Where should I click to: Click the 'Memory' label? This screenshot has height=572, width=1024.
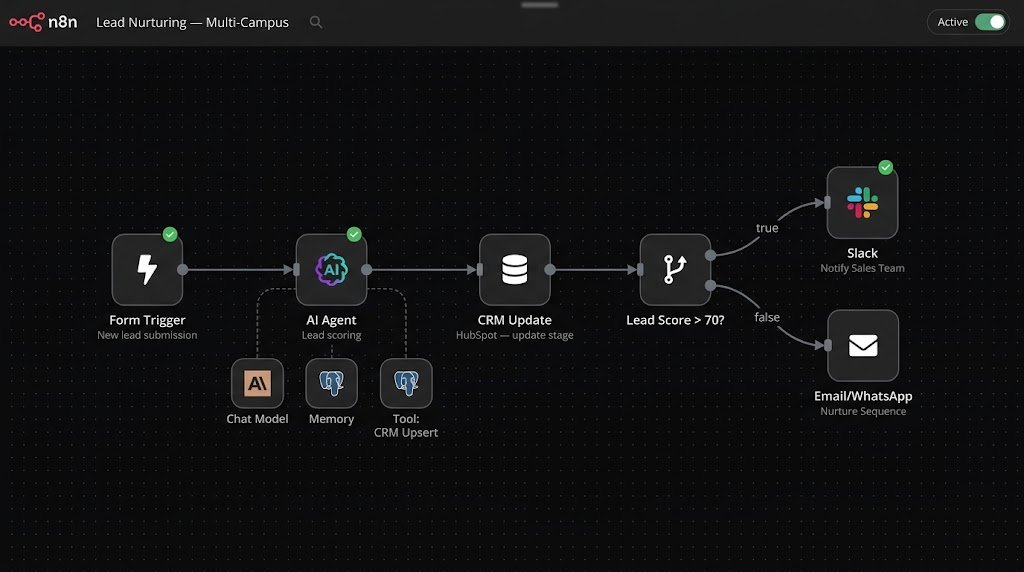pyautogui.click(x=331, y=419)
